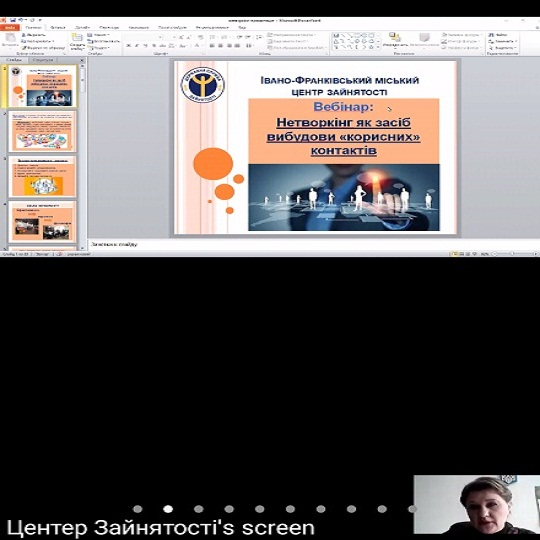The height and width of the screenshot is (540, 540).
Task: Click the large Paste clipboard icon
Action: click(10, 37)
